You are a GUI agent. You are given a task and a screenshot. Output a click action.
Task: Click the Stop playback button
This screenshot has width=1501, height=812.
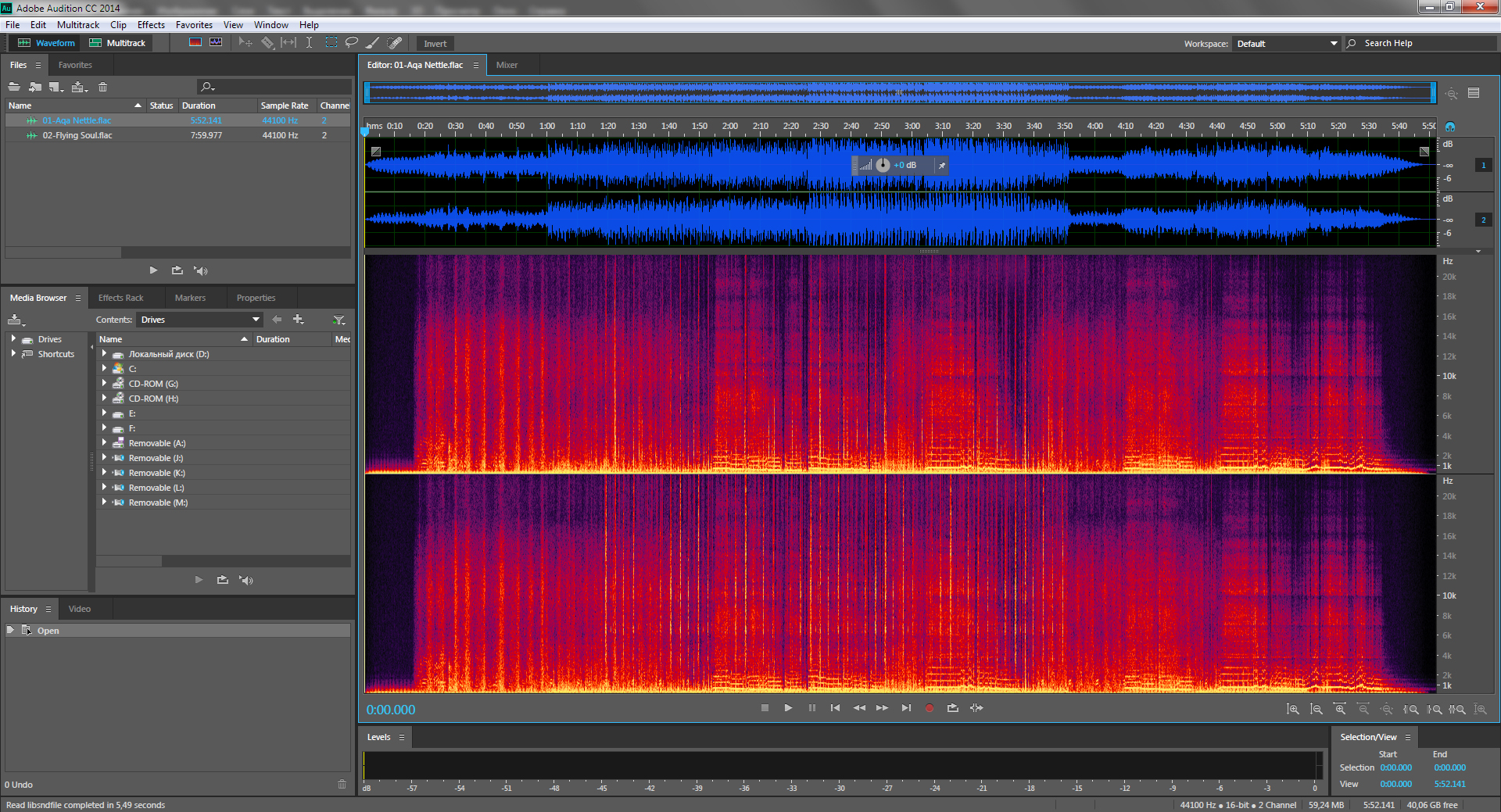[765, 708]
